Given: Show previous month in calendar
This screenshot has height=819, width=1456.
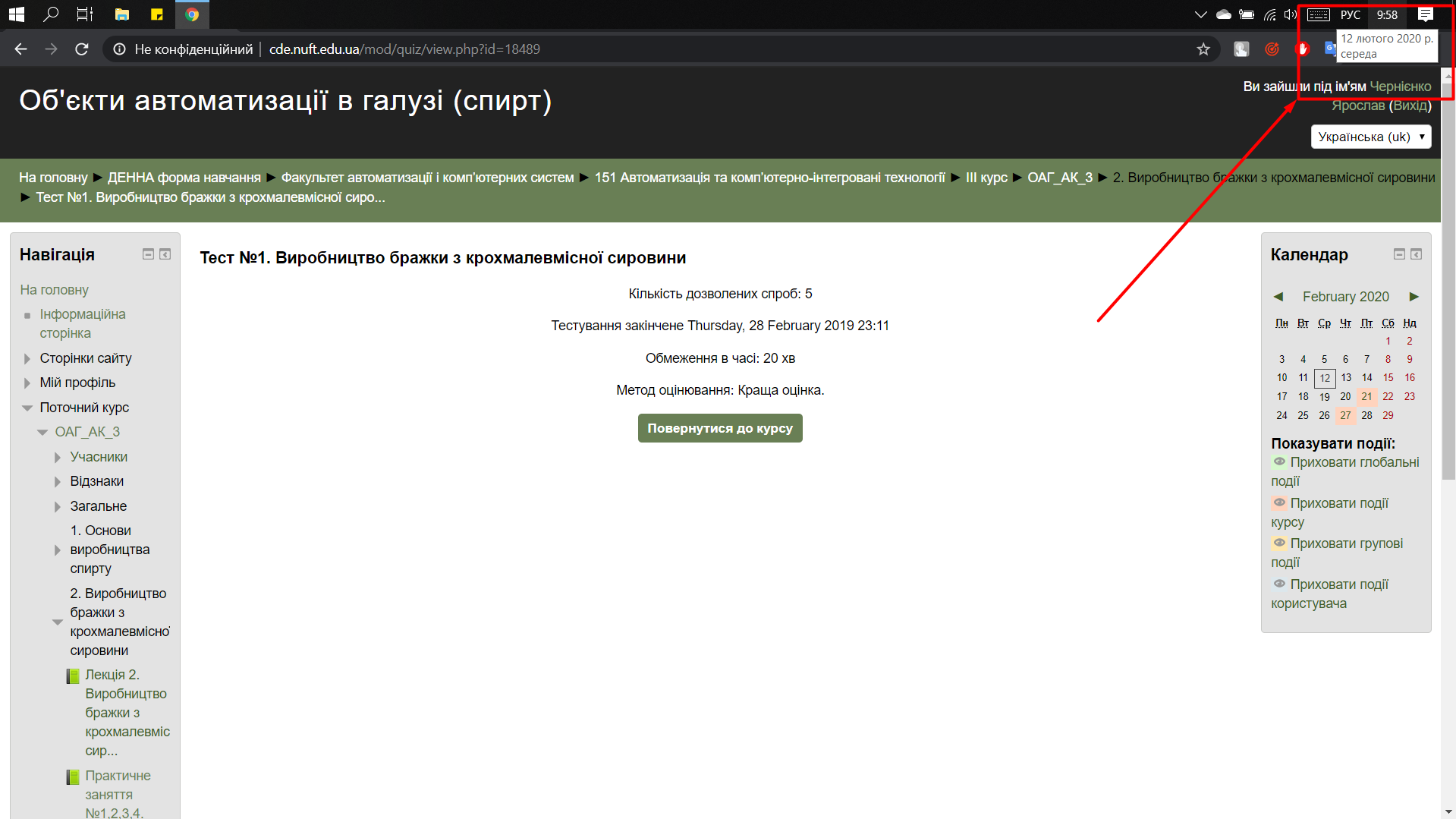Looking at the screenshot, I should click(x=1278, y=297).
